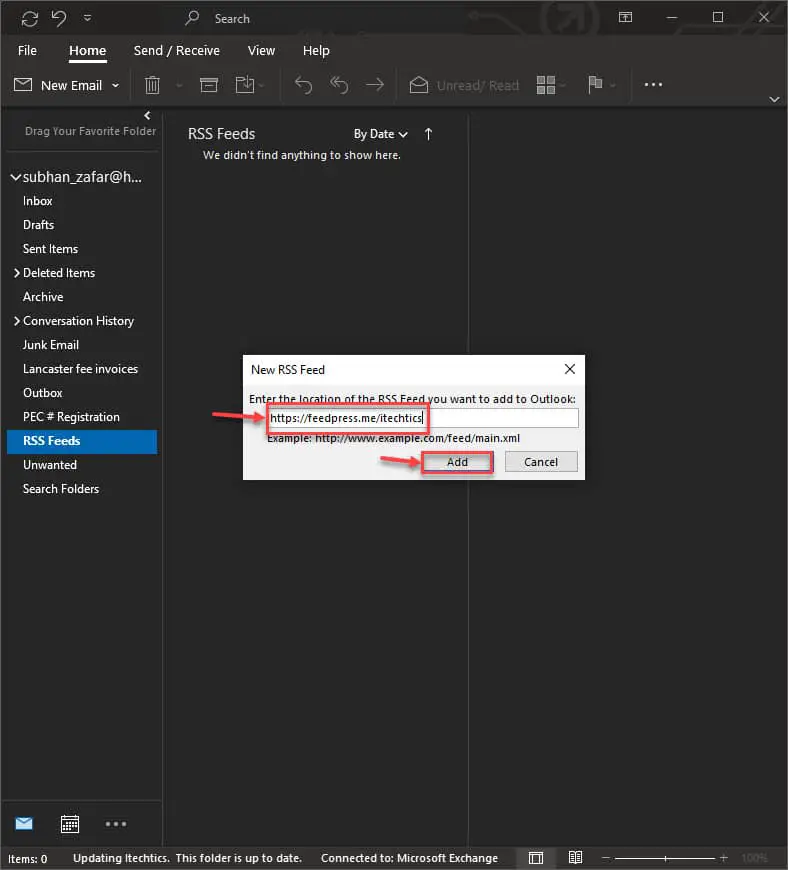This screenshot has height=870, width=788.
Task: Click the zoom slider track
Action: 665,858
